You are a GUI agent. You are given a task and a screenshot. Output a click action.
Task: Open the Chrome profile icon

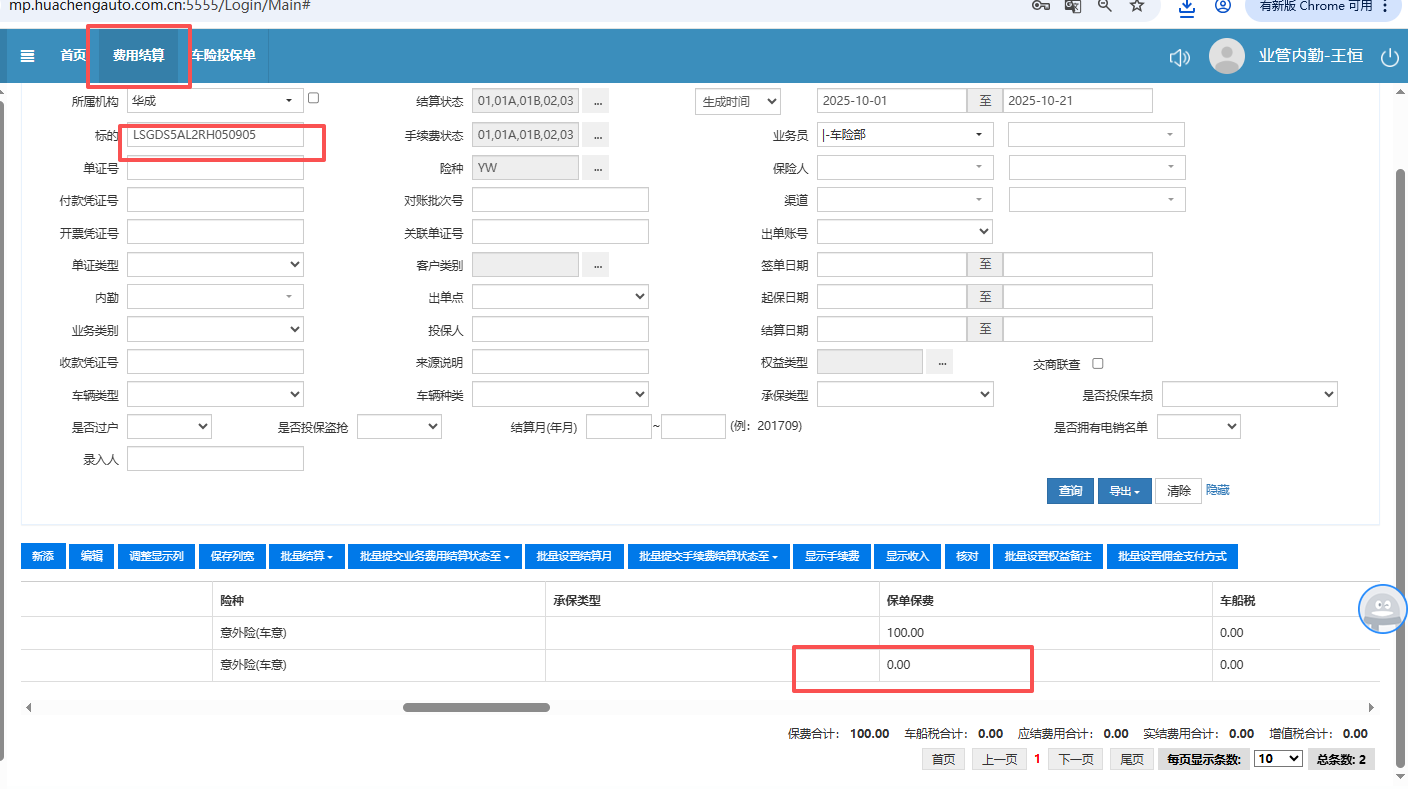(1222, 6)
